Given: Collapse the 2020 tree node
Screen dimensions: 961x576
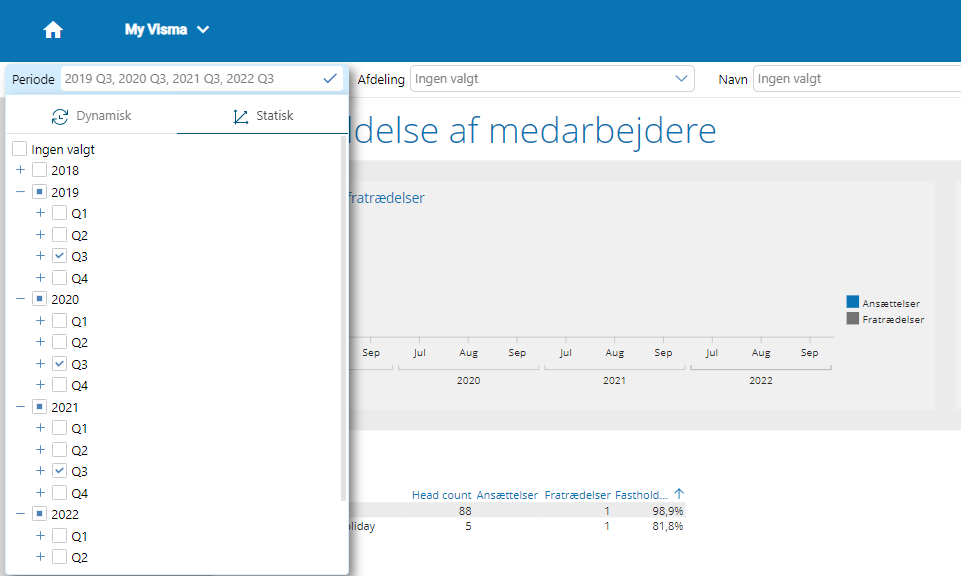Looking at the screenshot, I should point(20,299).
